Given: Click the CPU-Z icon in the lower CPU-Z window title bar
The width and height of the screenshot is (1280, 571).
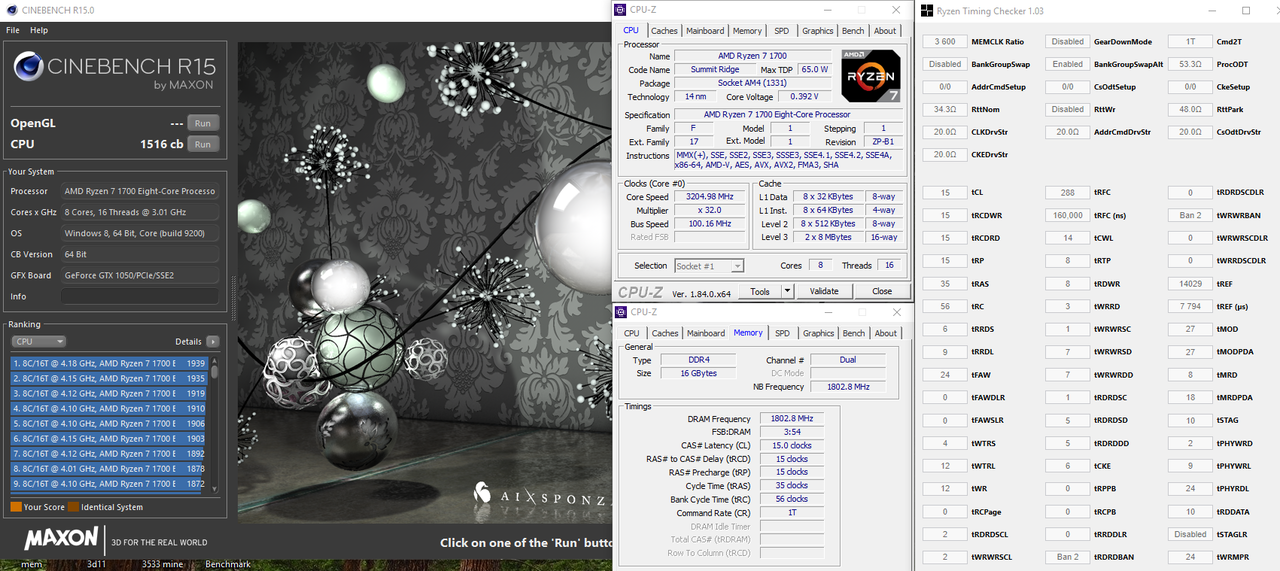Looking at the screenshot, I should [x=621, y=312].
